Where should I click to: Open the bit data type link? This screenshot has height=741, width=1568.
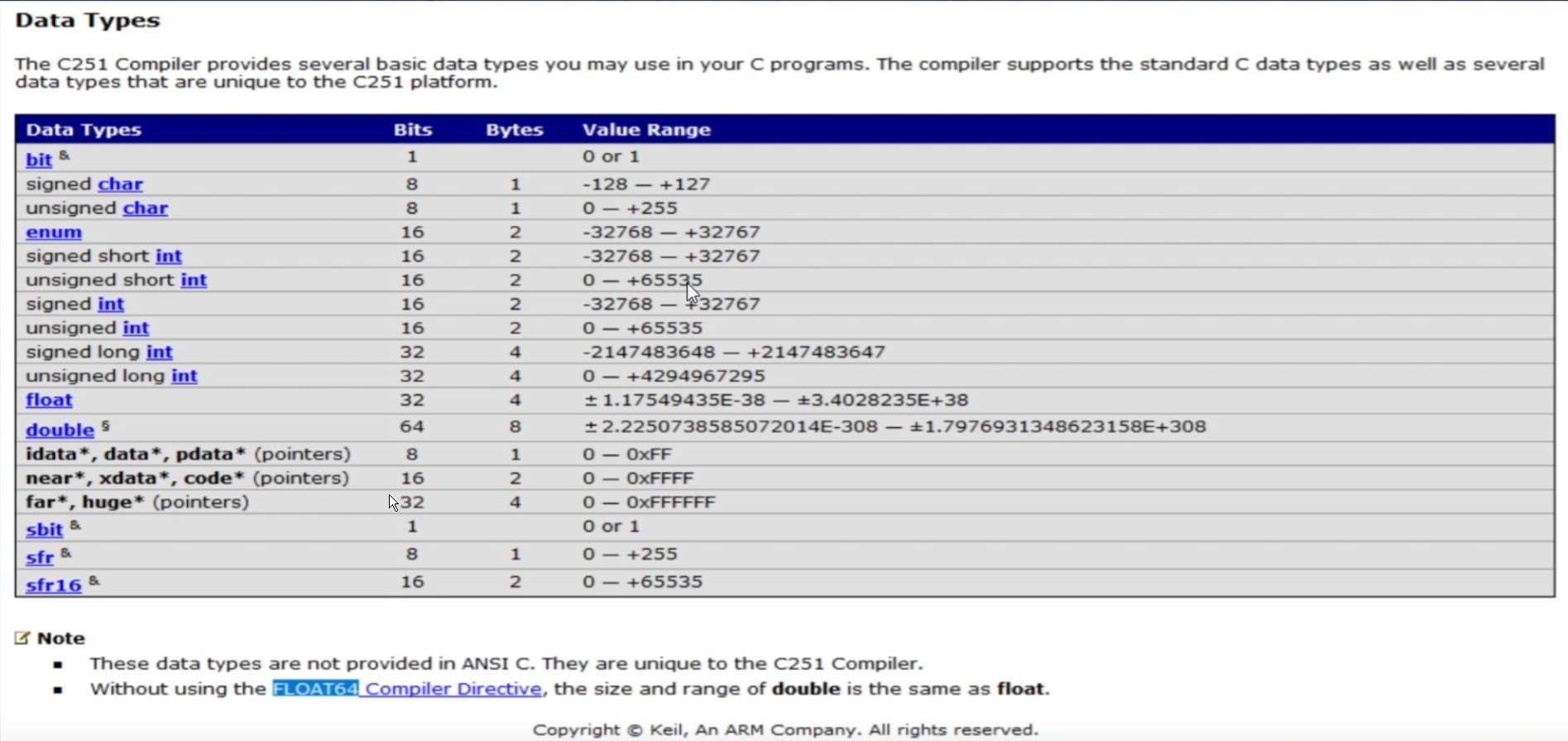coord(39,160)
